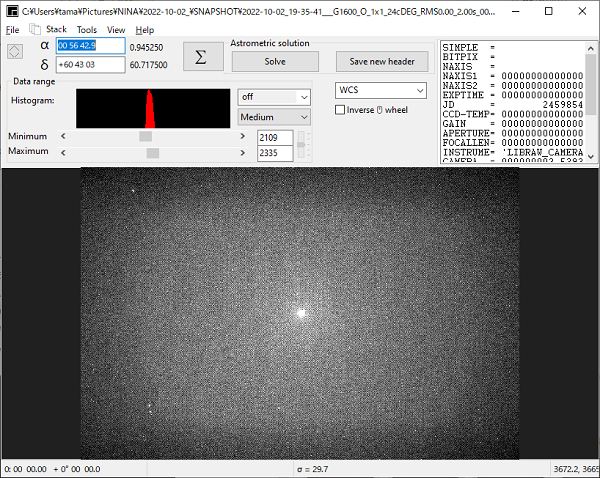The height and width of the screenshot is (478, 600).
Task: Click the header scroll down arrow
Action: coord(590,157)
